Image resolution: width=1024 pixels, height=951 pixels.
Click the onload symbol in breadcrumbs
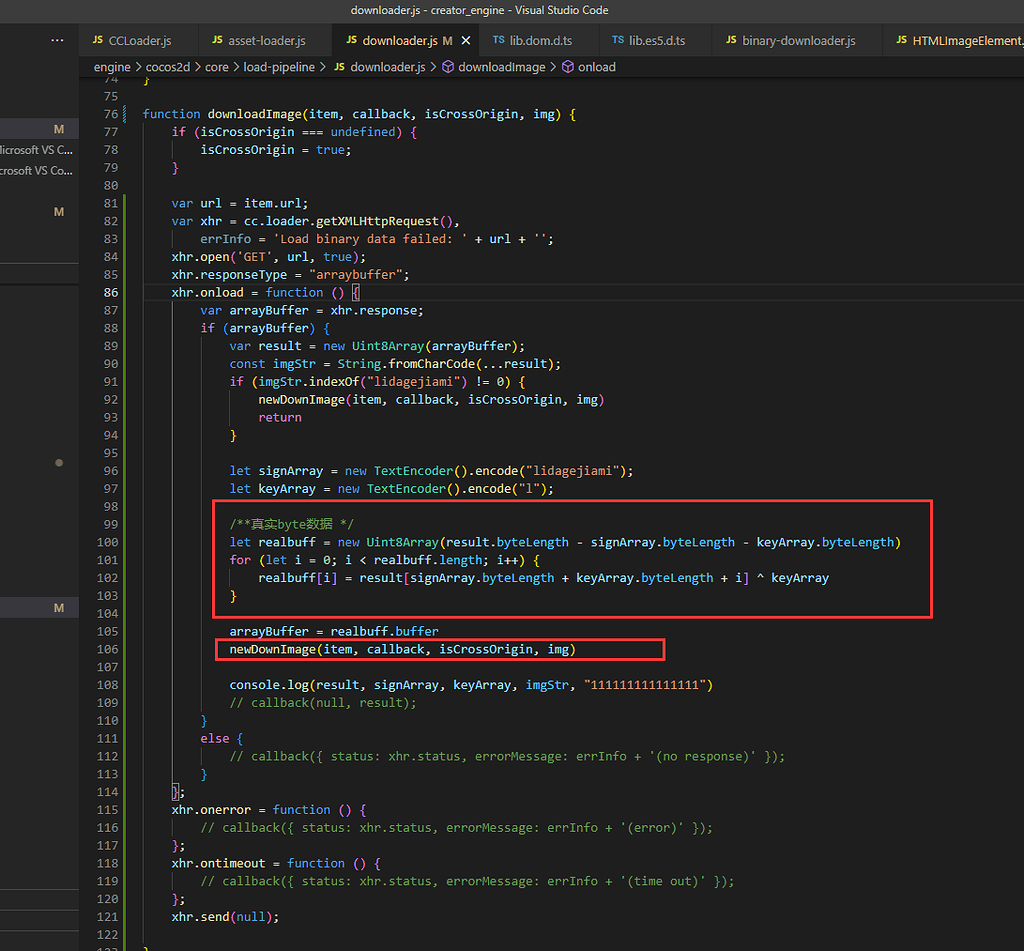pyautogui.click(x=597, y=67)
